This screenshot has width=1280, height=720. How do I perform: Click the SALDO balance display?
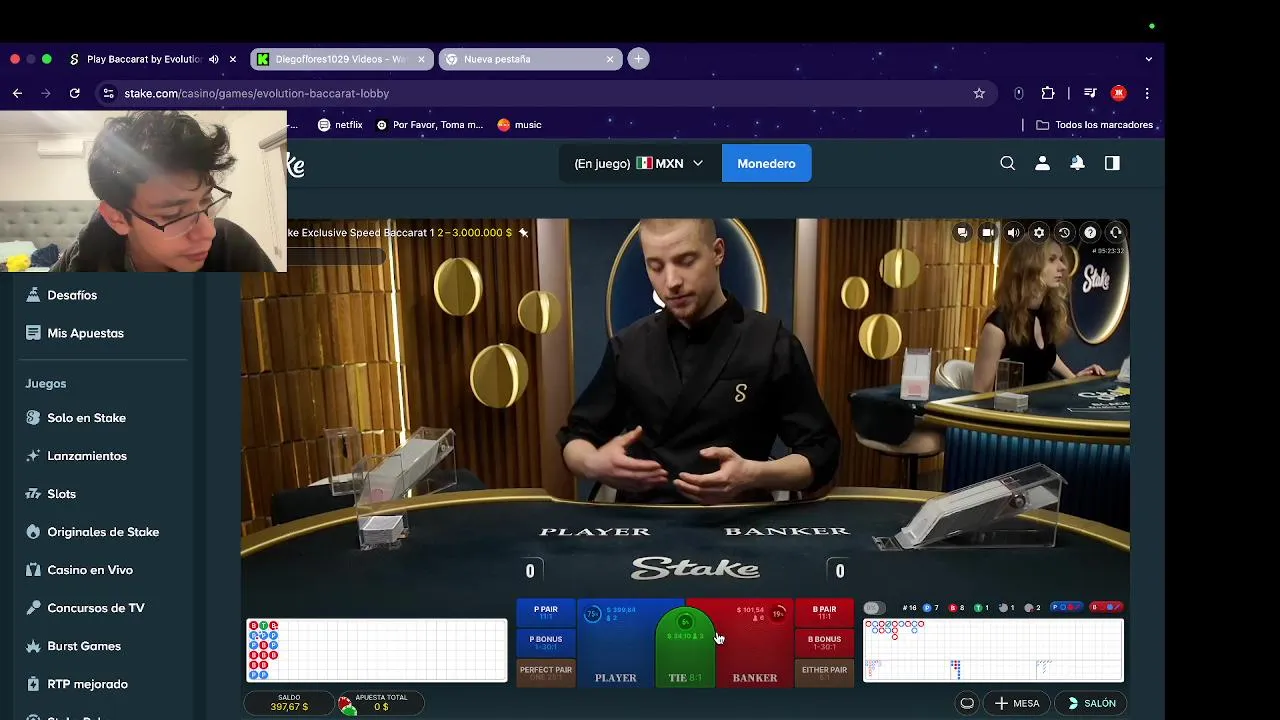(x=289, y=703)
